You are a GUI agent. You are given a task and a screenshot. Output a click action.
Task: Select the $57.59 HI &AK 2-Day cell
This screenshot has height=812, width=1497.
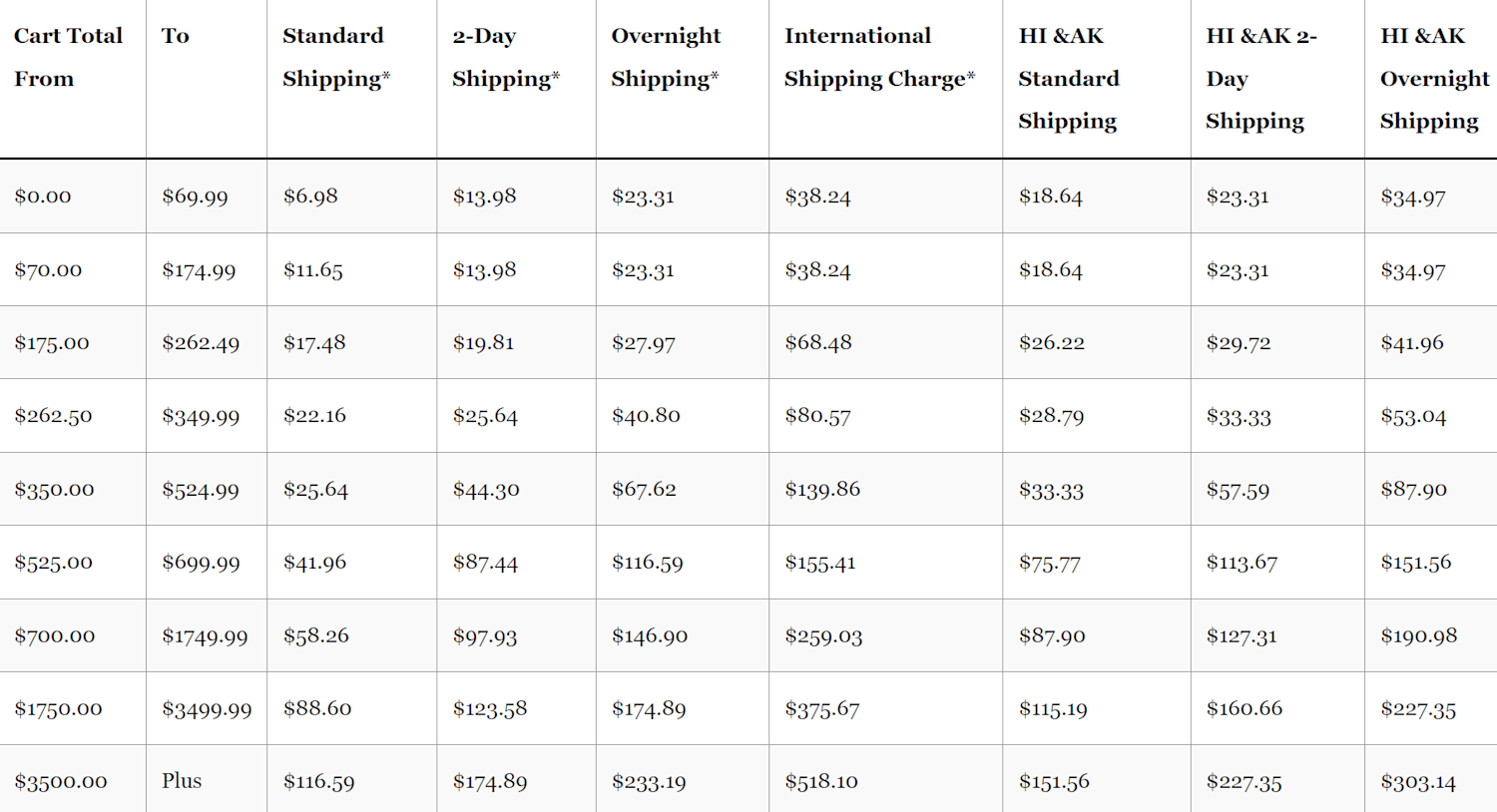click(1238, 490)
